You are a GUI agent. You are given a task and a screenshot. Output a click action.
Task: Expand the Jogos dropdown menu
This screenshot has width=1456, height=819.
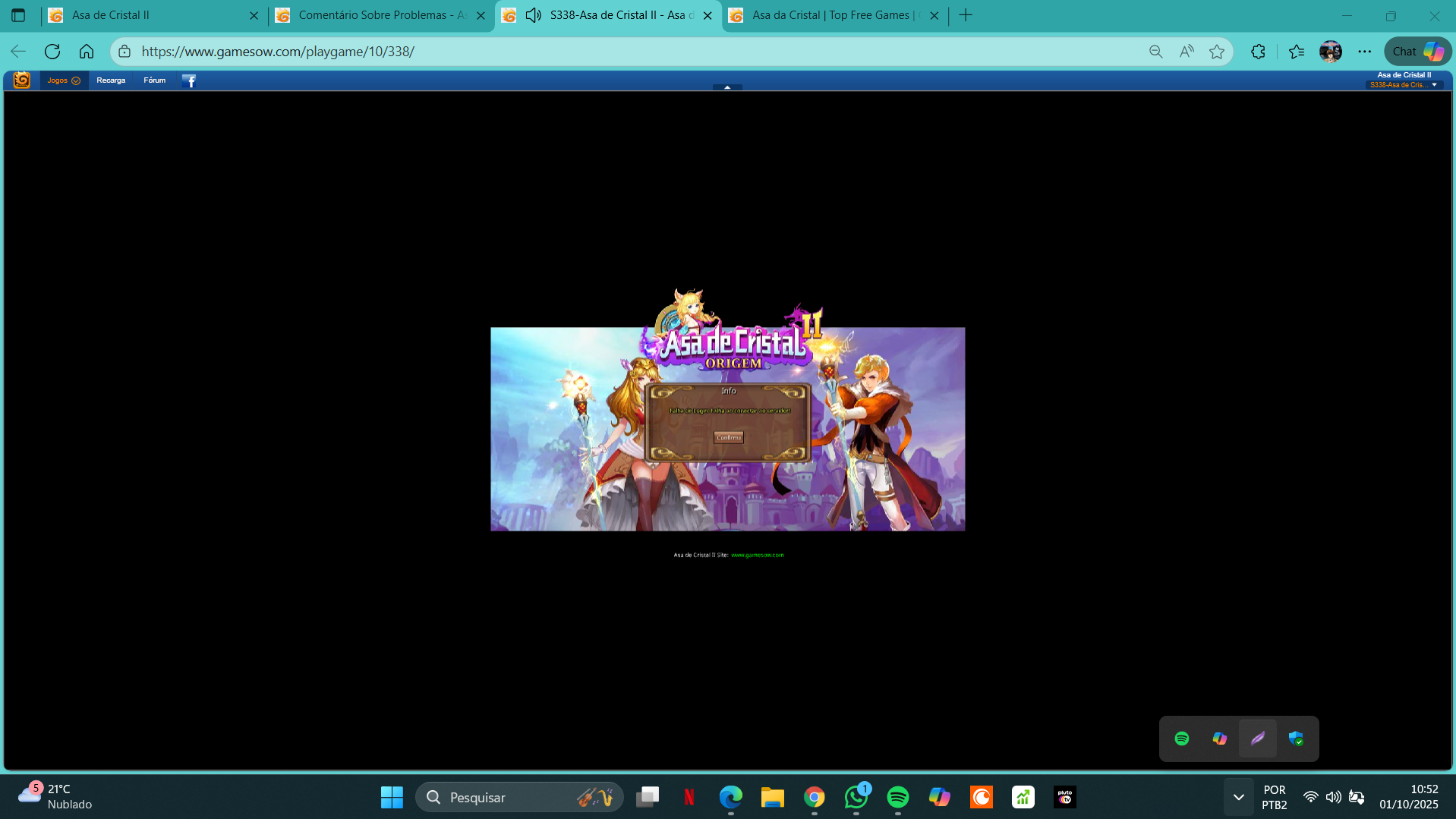(64, 80)
